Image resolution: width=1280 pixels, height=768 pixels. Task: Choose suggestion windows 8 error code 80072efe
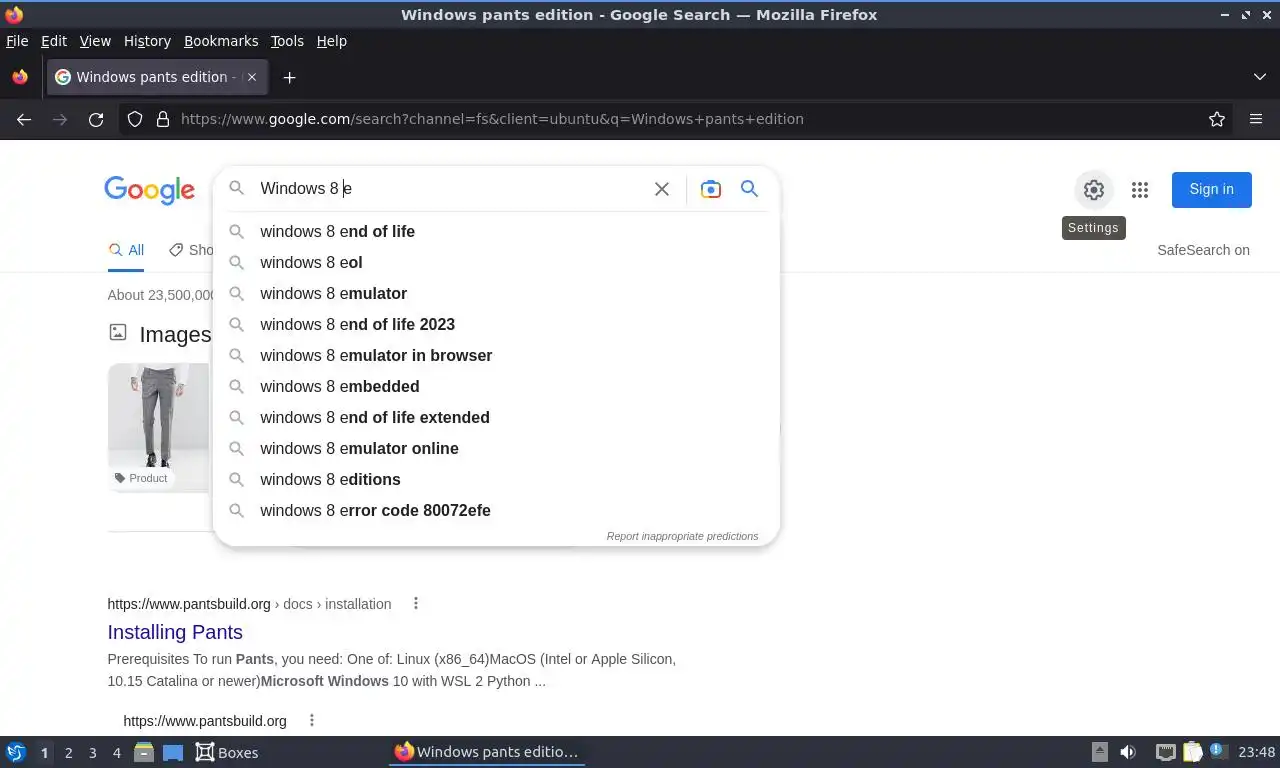[x=496, y=510]
